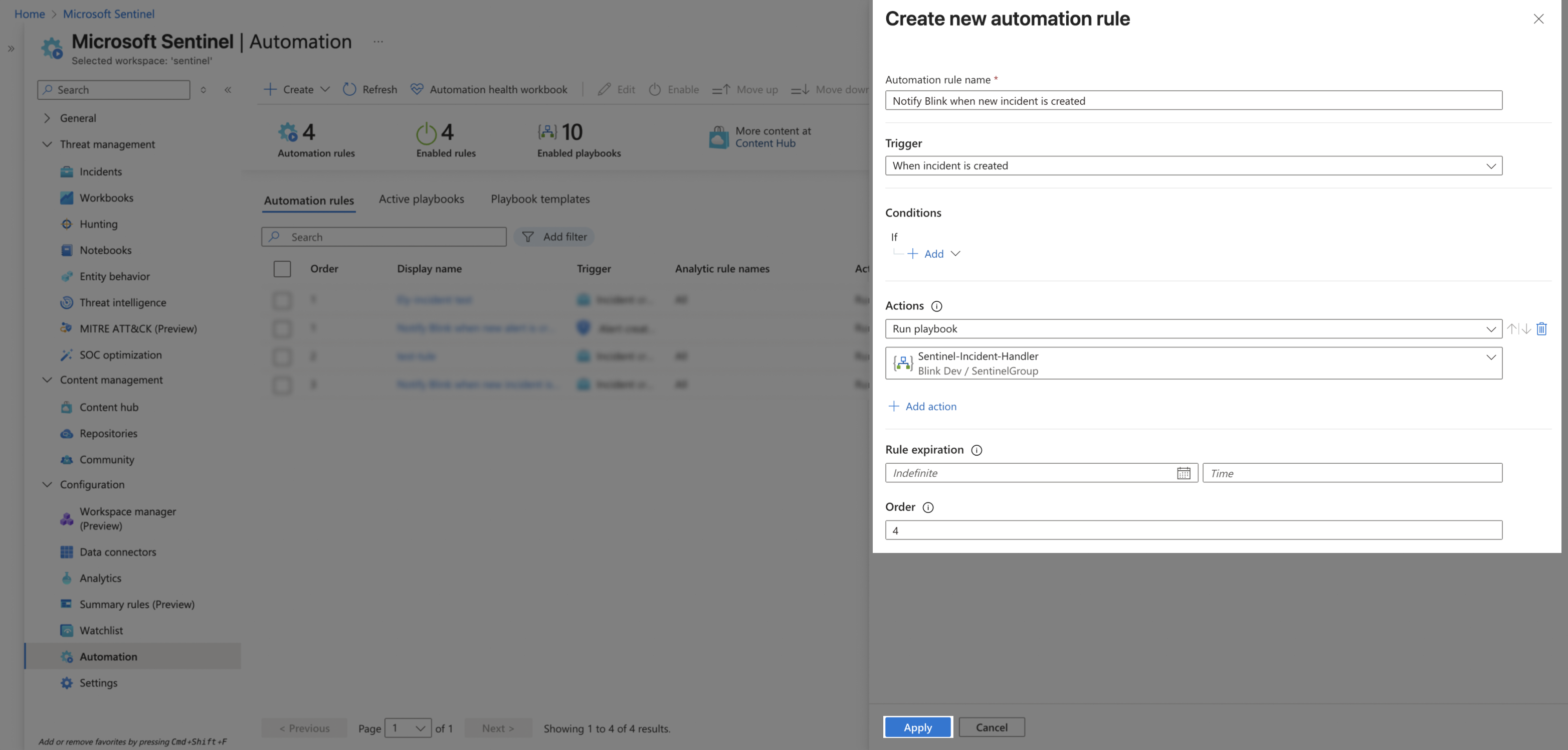
Task: Open the Sentinel-Incident-Handler playbook dropdown
Action: click(1193, 363)
